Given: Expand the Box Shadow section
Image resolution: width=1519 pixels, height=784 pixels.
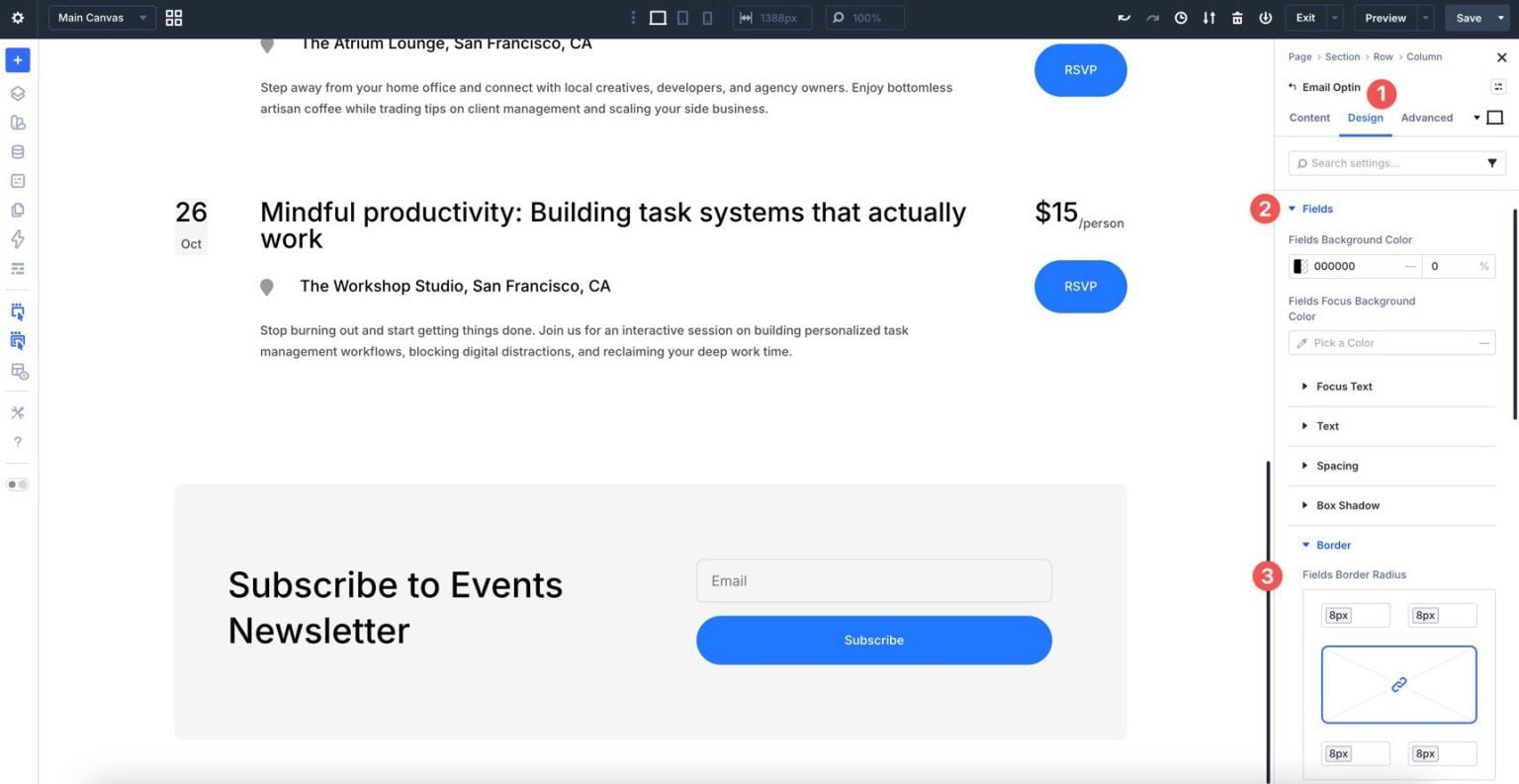Looking at the screenshot, I should tap(1340, 505).
